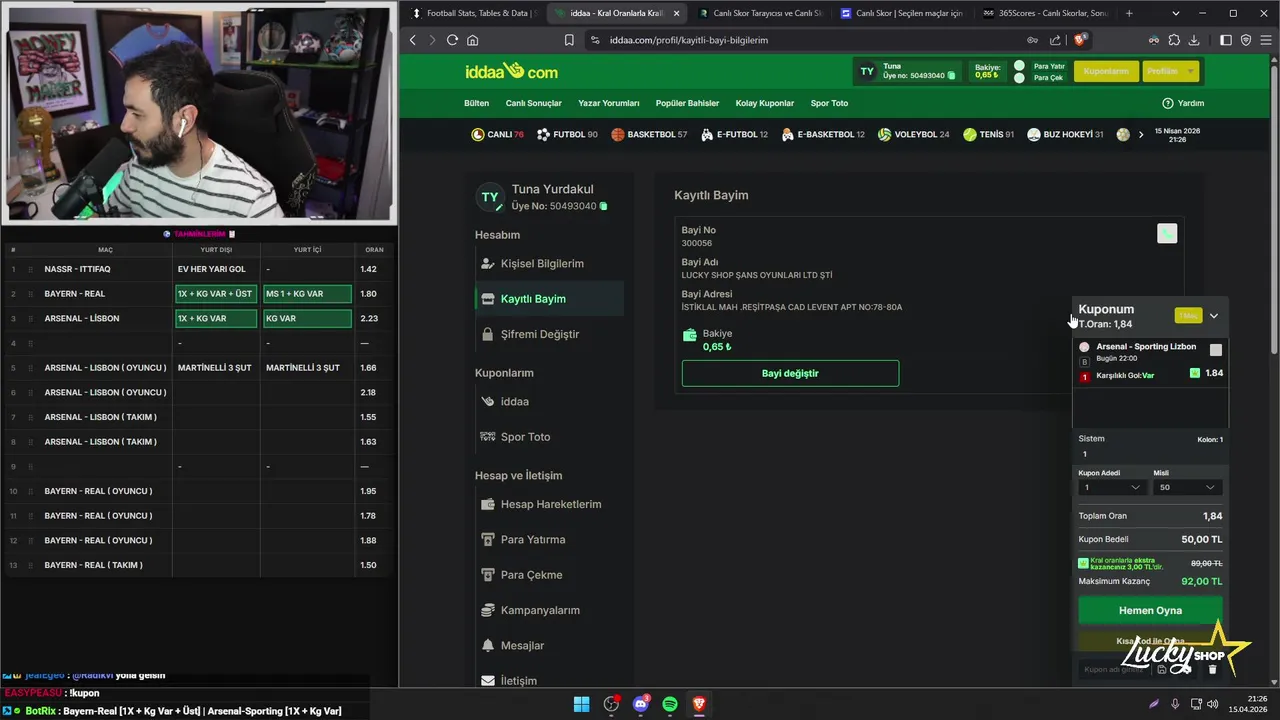Viewport: 1280px width, 720px height.
Task: Open the Kupon Adedi dropdown
Action: [x=1112, y=487]
